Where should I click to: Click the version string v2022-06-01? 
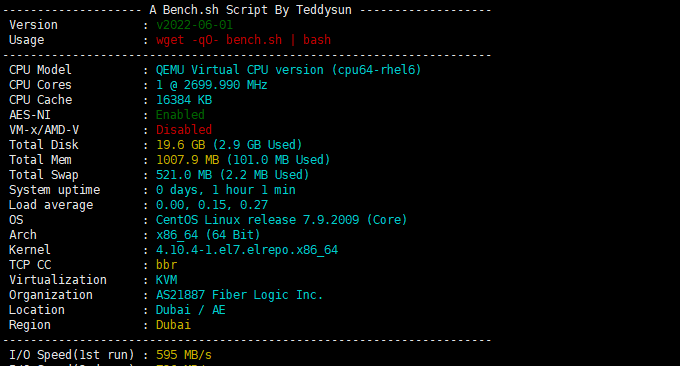194,25
